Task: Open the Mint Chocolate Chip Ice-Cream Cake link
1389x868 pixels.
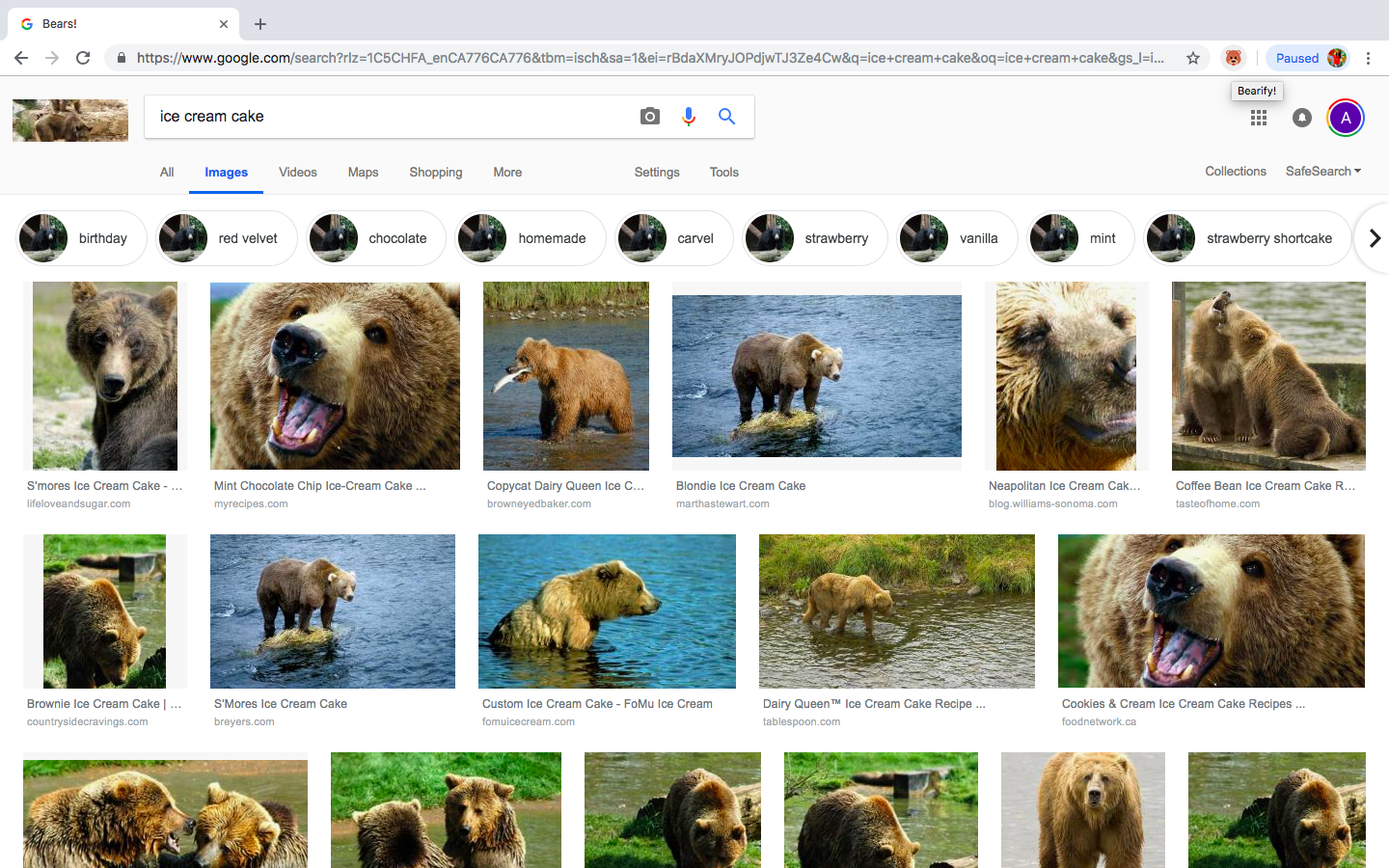Action: click(x=320, y=486)
